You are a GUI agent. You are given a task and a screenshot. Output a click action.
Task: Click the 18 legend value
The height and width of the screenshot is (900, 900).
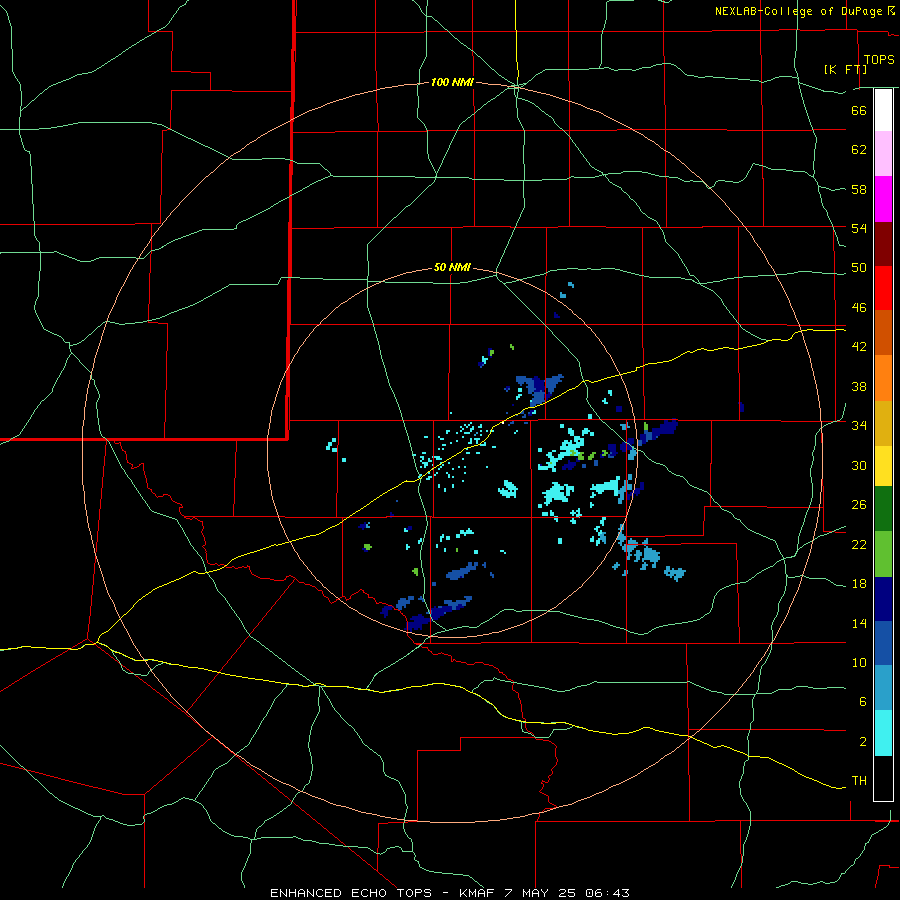tap(859, 584)
